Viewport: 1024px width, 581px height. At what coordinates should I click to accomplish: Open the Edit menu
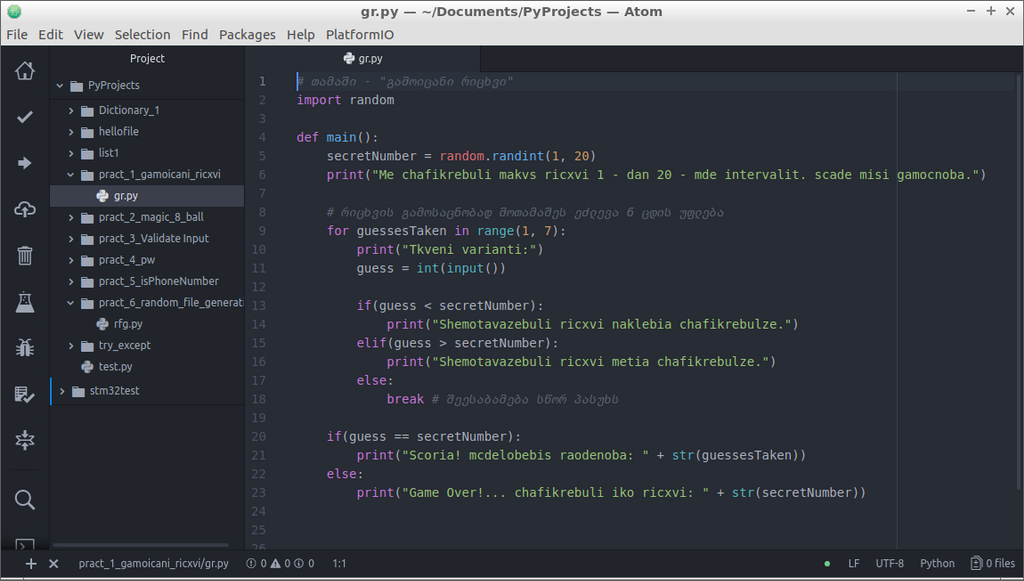(50, 35)
